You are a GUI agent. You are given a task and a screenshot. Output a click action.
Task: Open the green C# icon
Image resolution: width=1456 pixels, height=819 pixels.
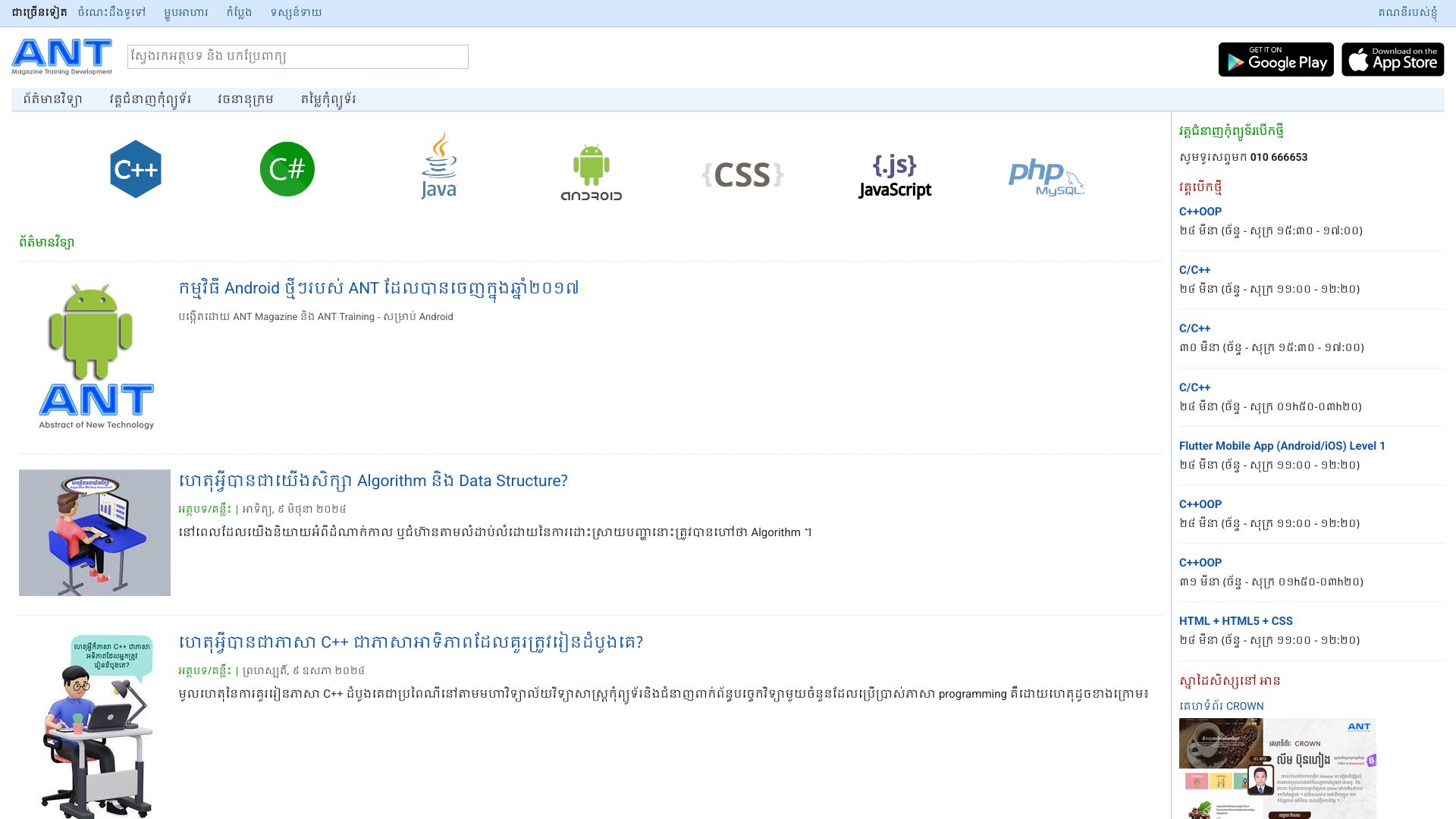click(287, 169)
